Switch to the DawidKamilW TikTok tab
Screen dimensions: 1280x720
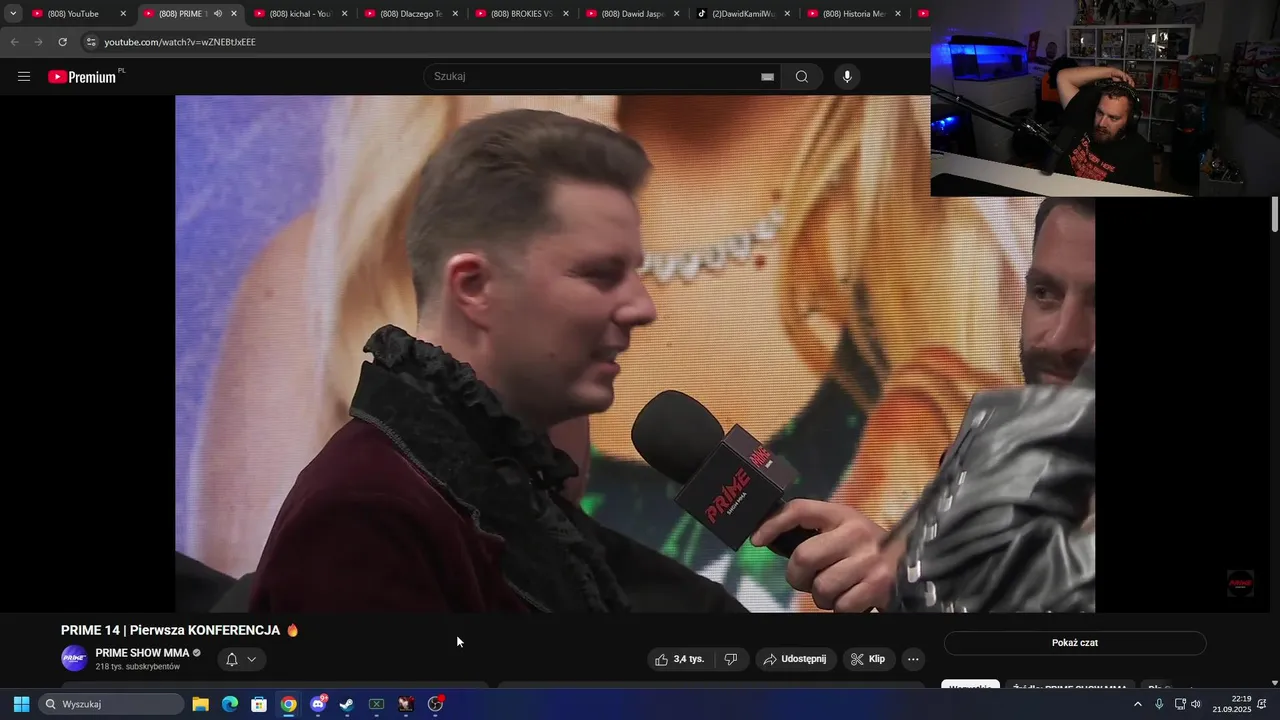click(x=743, y=14)
